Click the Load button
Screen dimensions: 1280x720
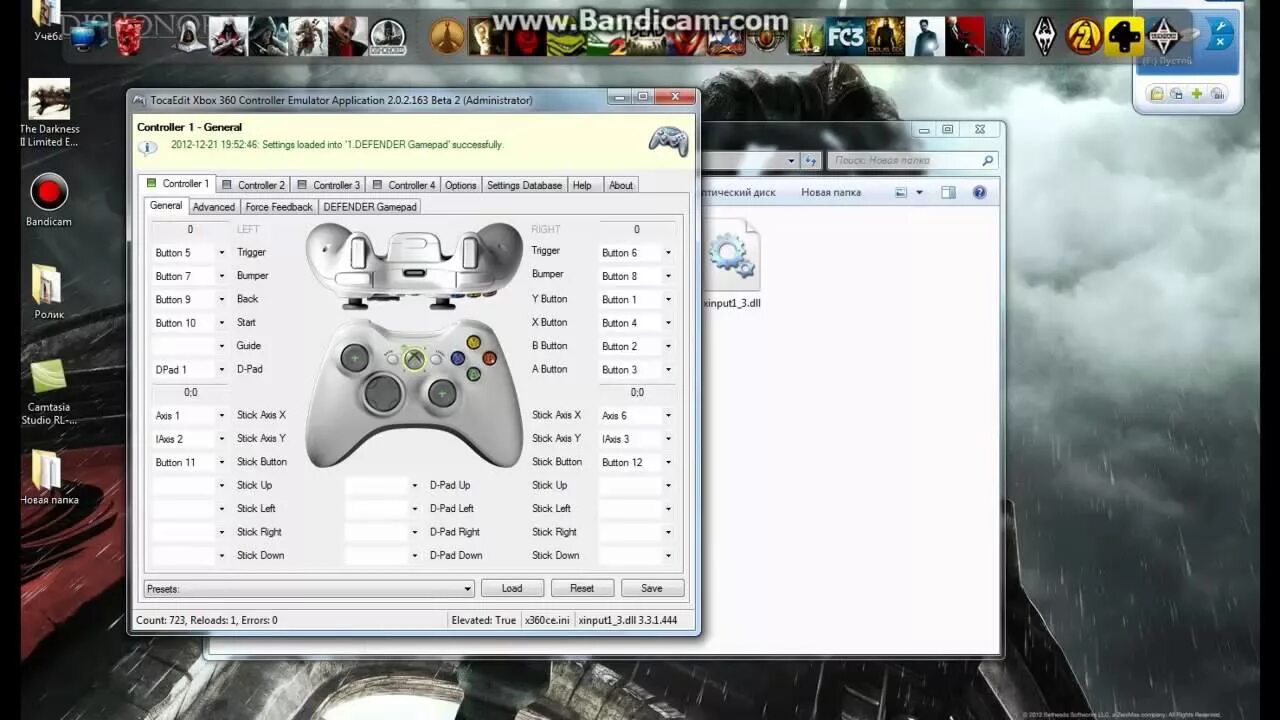coord(512,588)
